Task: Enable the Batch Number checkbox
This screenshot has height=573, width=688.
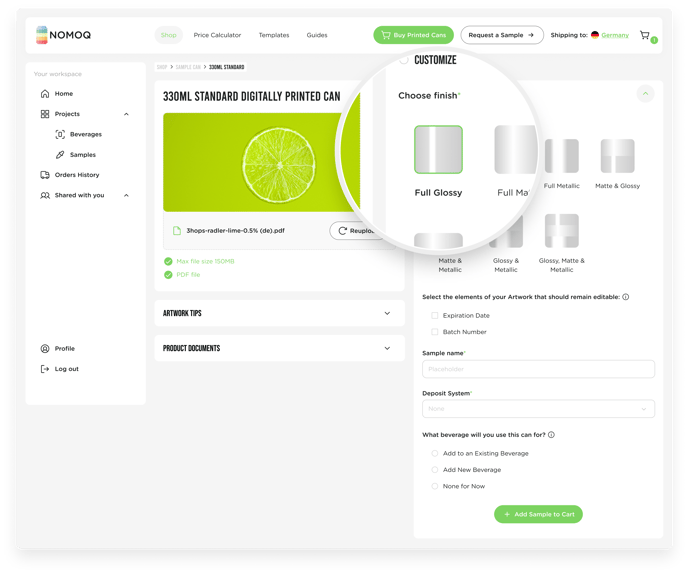Action: [434, 332]
